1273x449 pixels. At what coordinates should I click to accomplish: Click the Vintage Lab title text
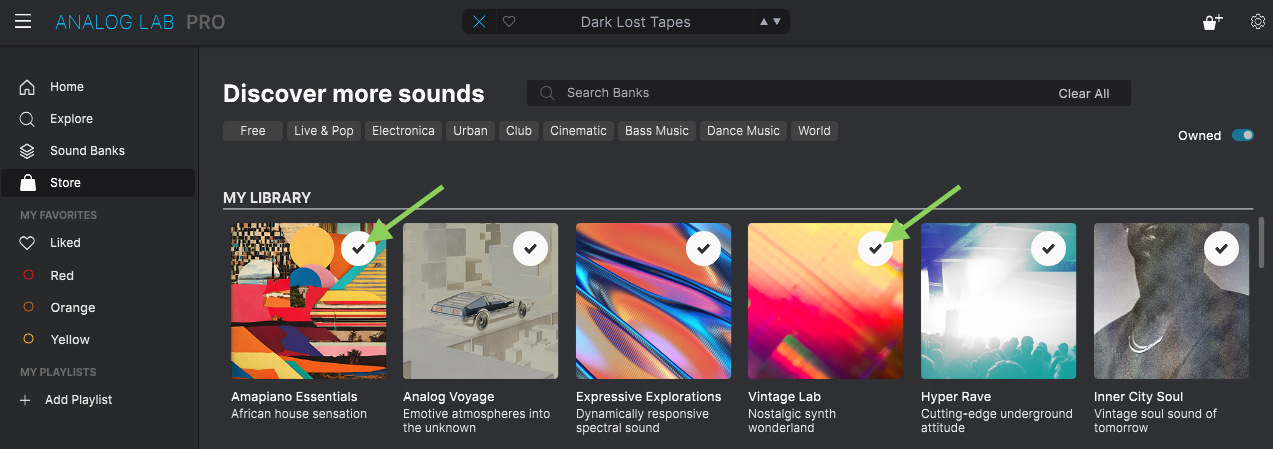[x=785, y=397]
